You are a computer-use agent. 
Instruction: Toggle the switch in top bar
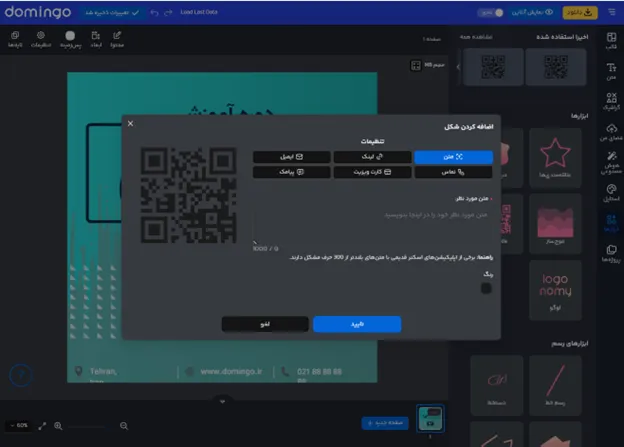coord(491,12)
